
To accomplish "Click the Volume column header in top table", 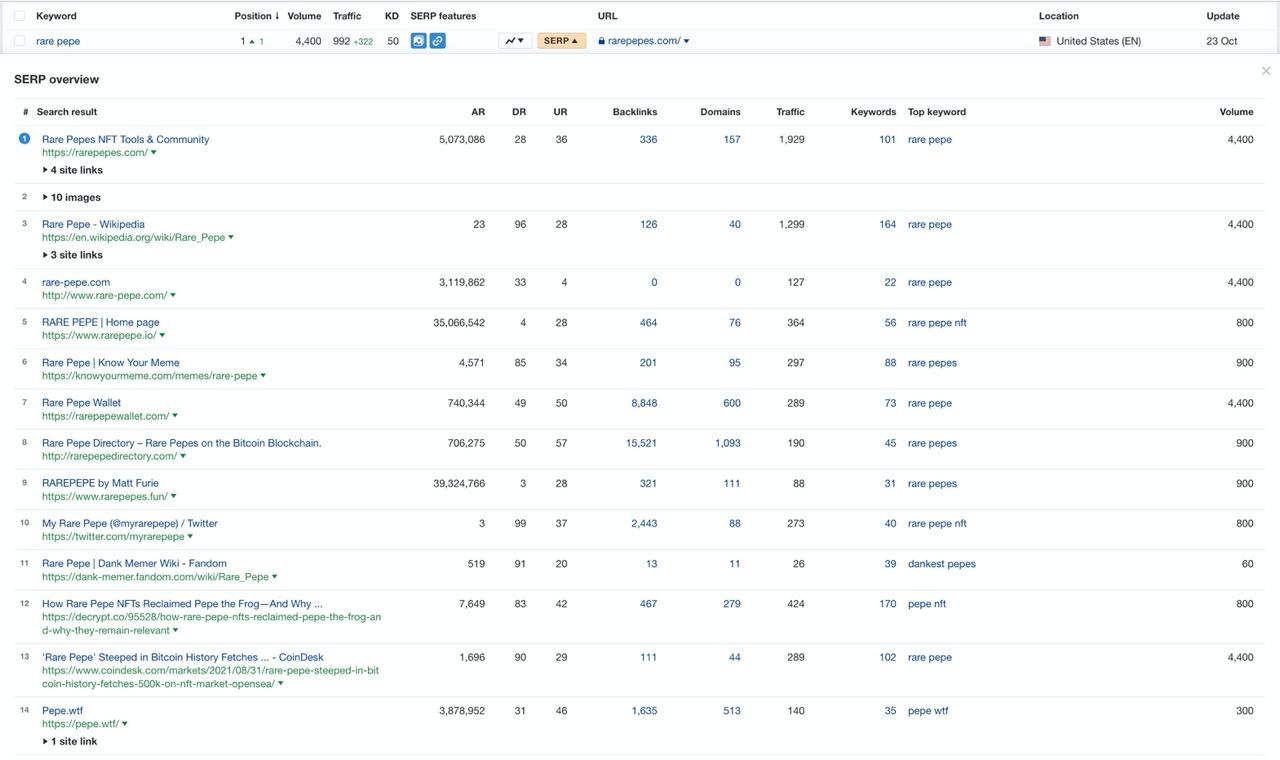I will [x=304, y=16].
